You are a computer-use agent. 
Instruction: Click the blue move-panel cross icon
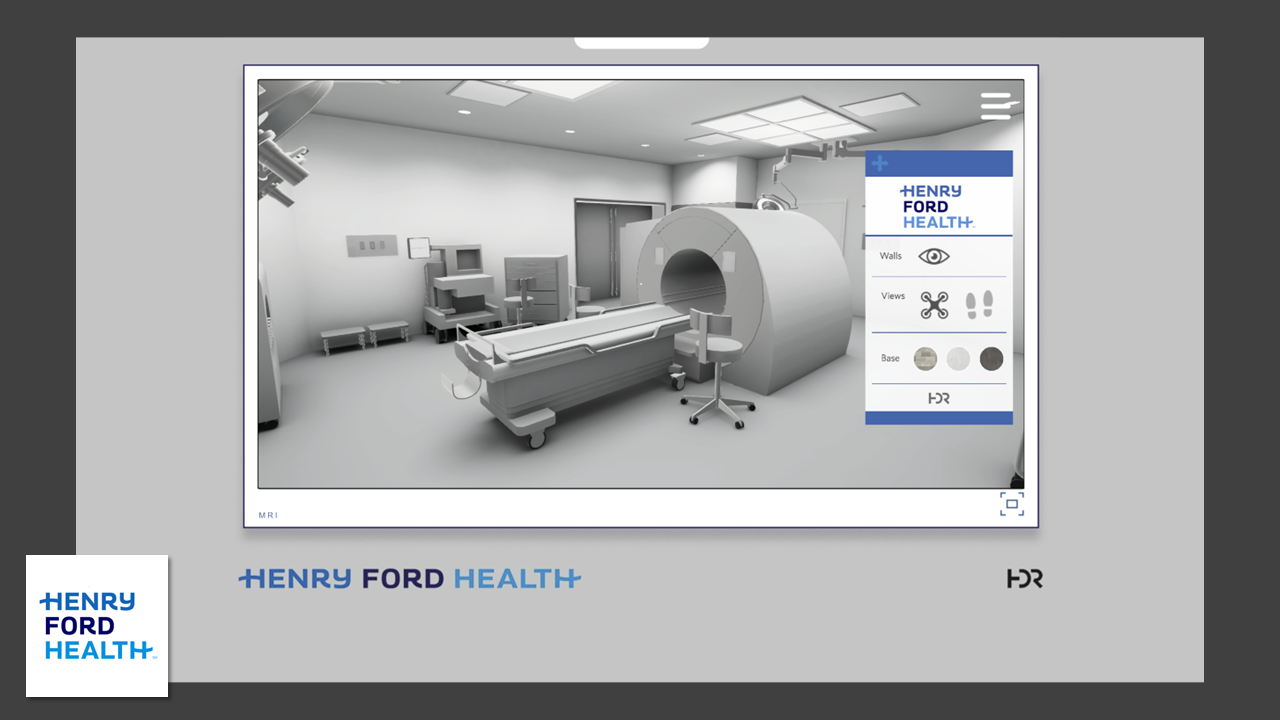click(880, 163)
